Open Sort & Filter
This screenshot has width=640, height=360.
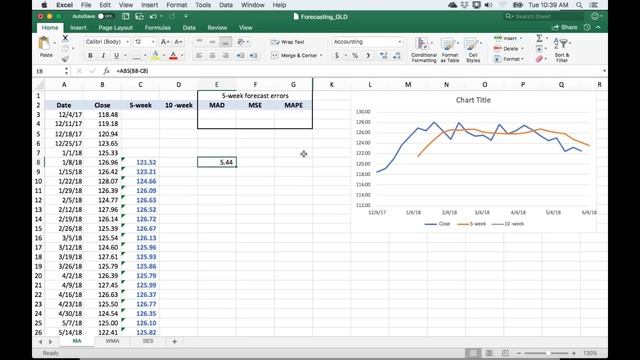562,50
